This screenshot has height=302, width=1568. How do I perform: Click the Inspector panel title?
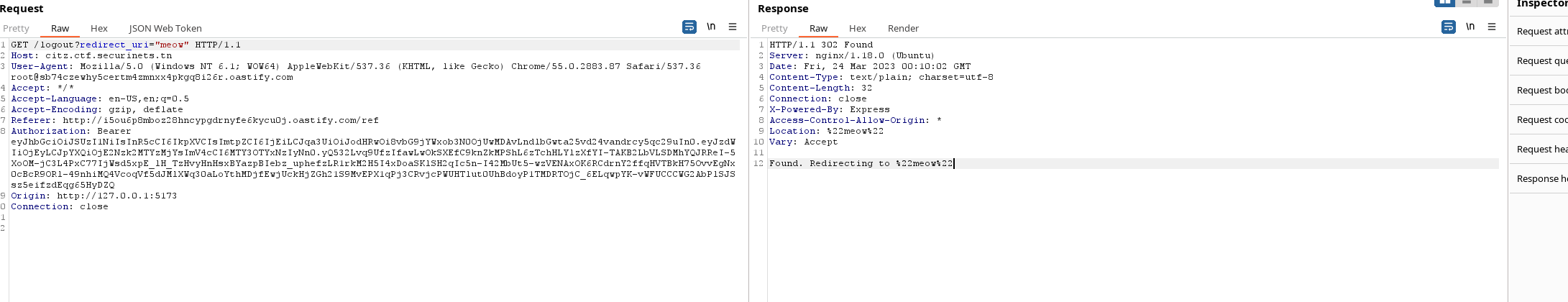click(x=1542, y=4)
